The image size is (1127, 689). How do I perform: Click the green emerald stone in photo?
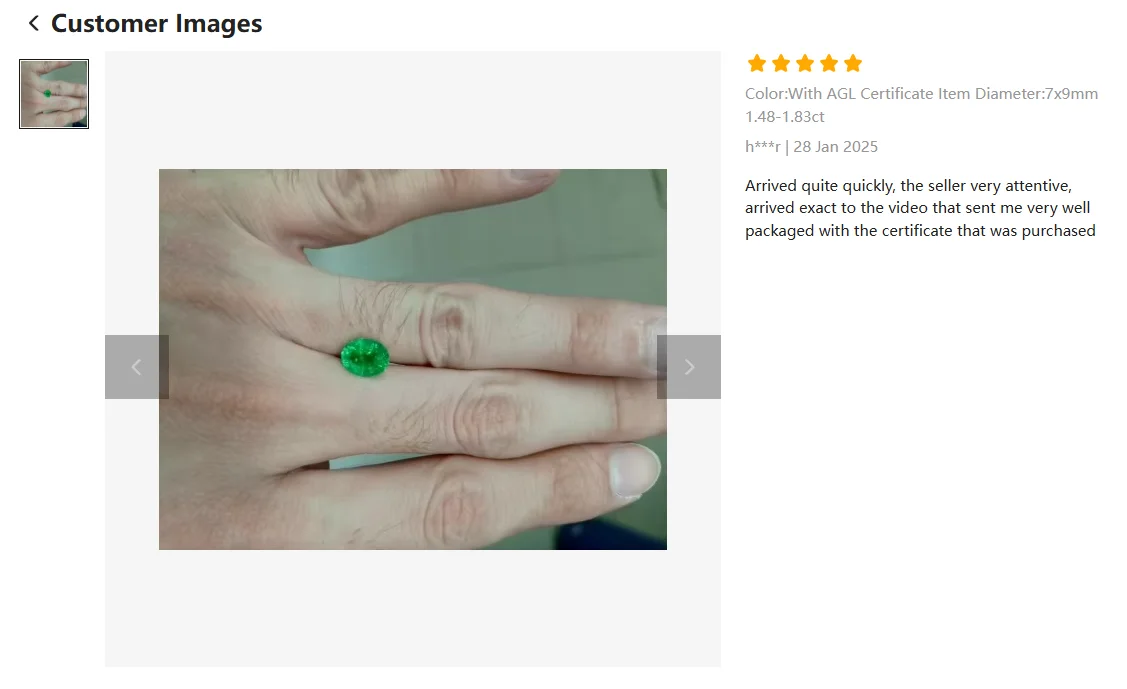(x=365, y=357)
